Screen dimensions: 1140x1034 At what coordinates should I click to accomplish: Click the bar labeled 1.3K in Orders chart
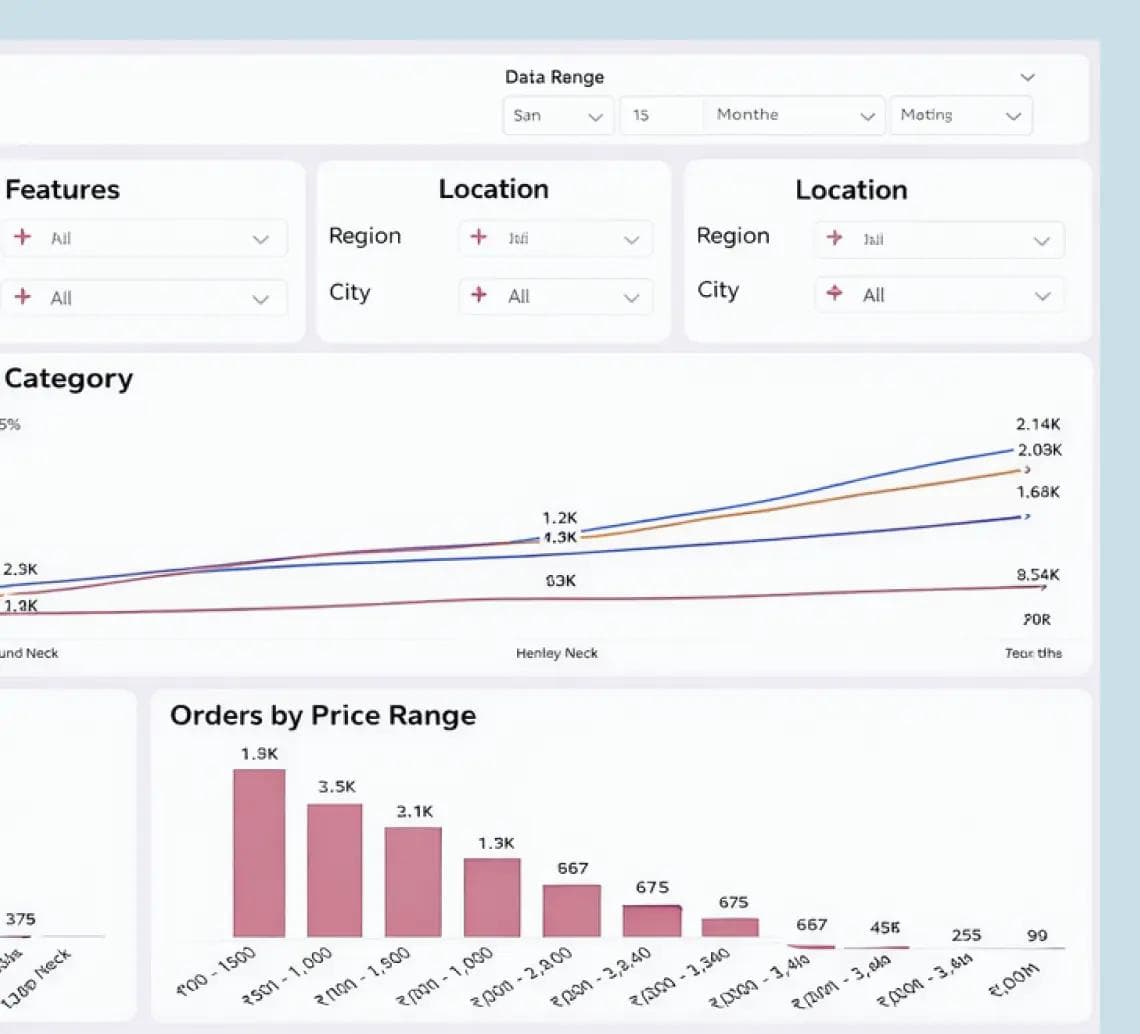coord(492,897)
